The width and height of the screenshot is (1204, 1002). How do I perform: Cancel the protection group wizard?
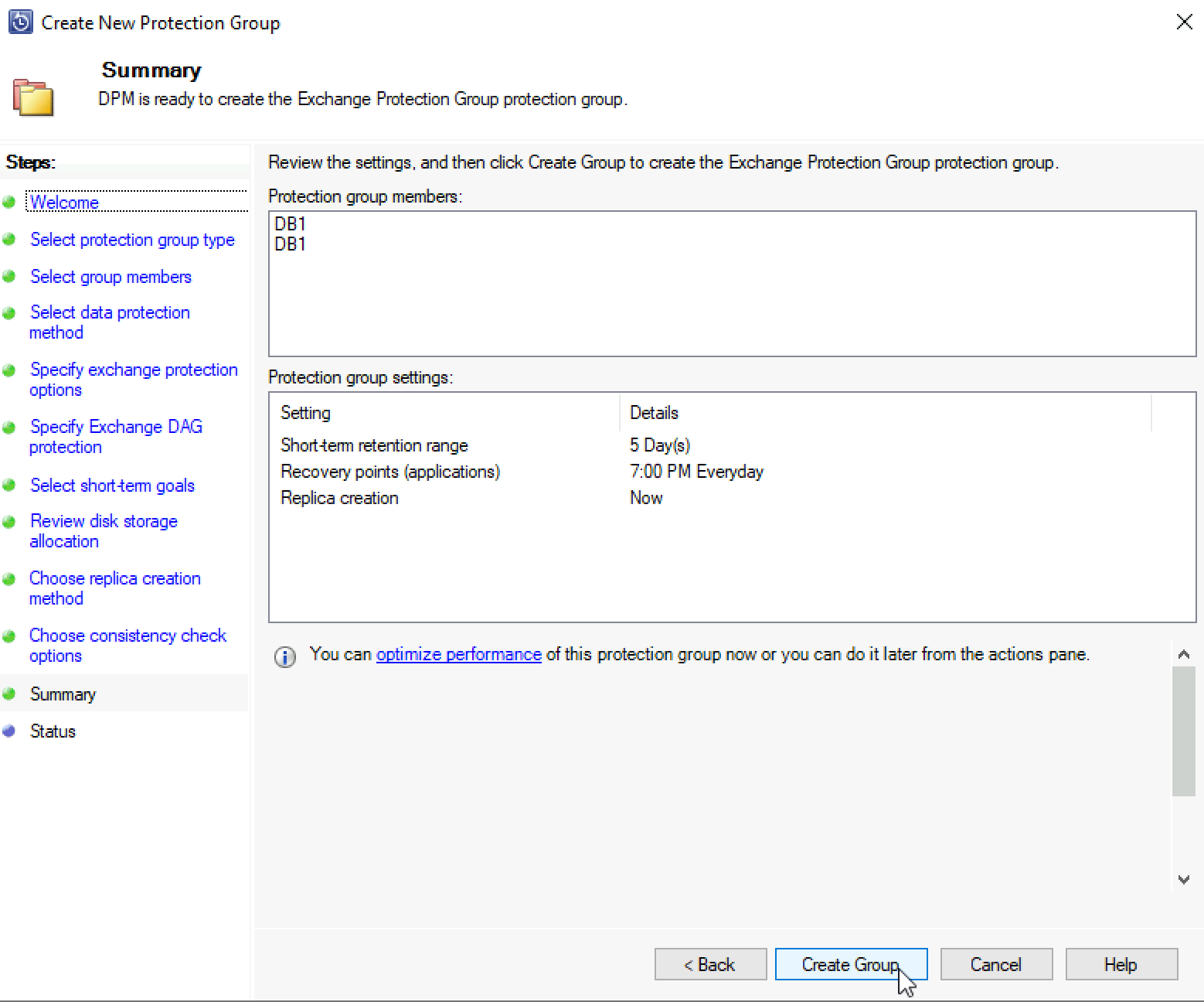coord(996,964)
